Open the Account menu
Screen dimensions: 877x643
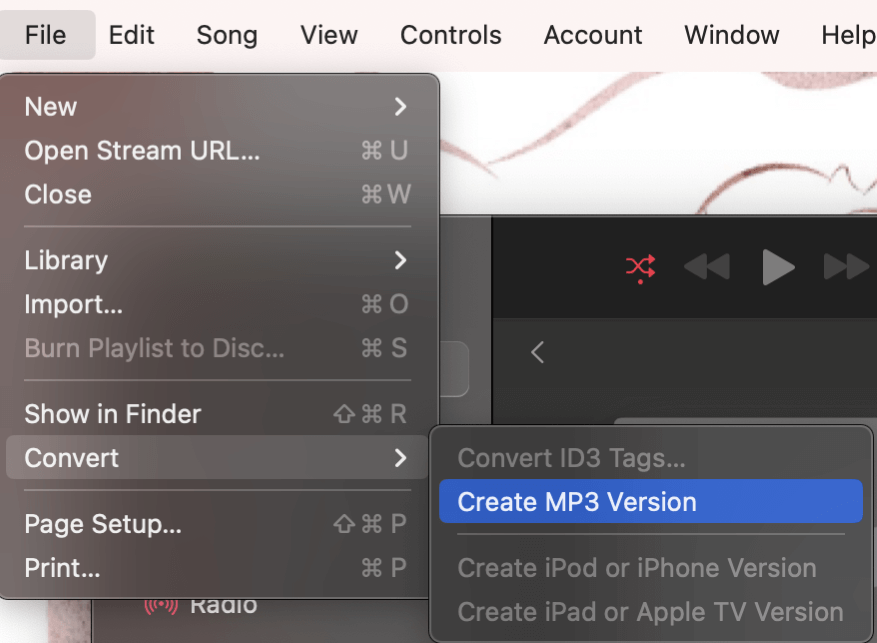pos(593,35)
